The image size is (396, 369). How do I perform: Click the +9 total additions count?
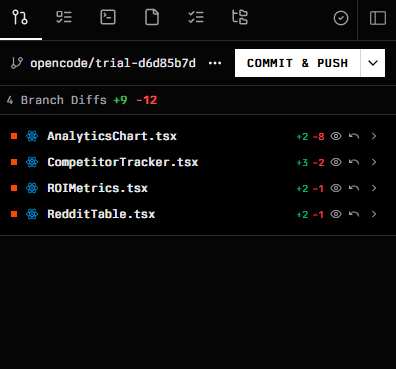pyautogui.click(x=120, y=100)
